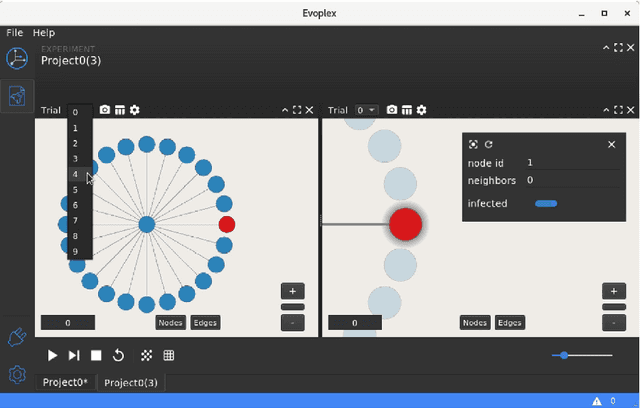This screenshot has width=640, height=408.
Task: Open the Projects page icon in sidebar
Action: click(17, 58)
